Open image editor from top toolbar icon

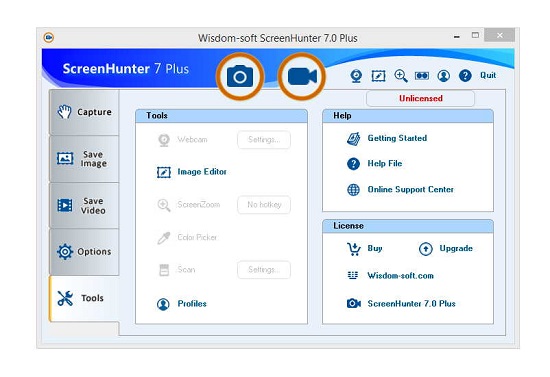tap(378, 76)
